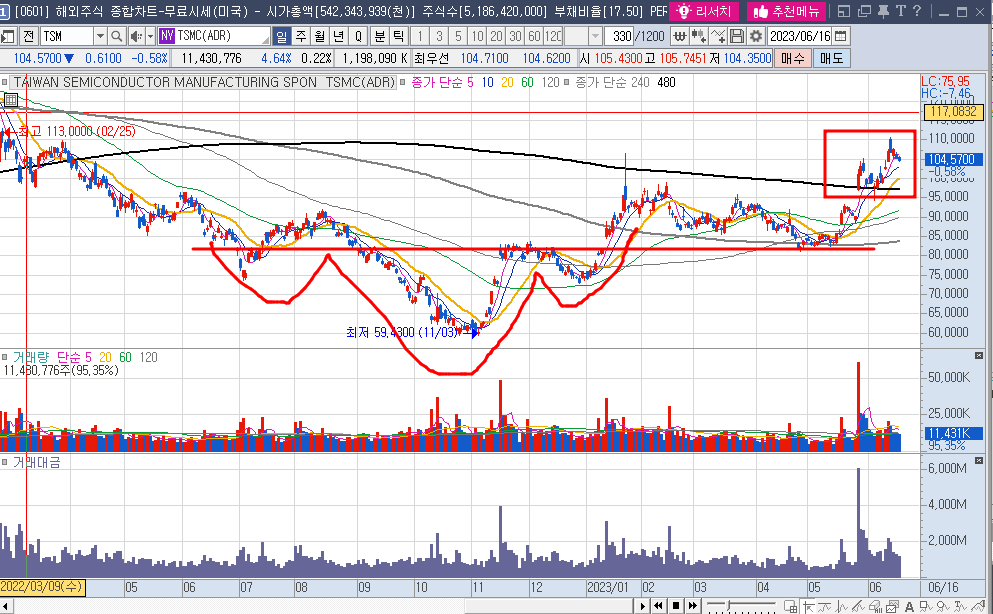Select the yearly (년) chart period
Screen dimensions: 993x614
click(338, 36)
